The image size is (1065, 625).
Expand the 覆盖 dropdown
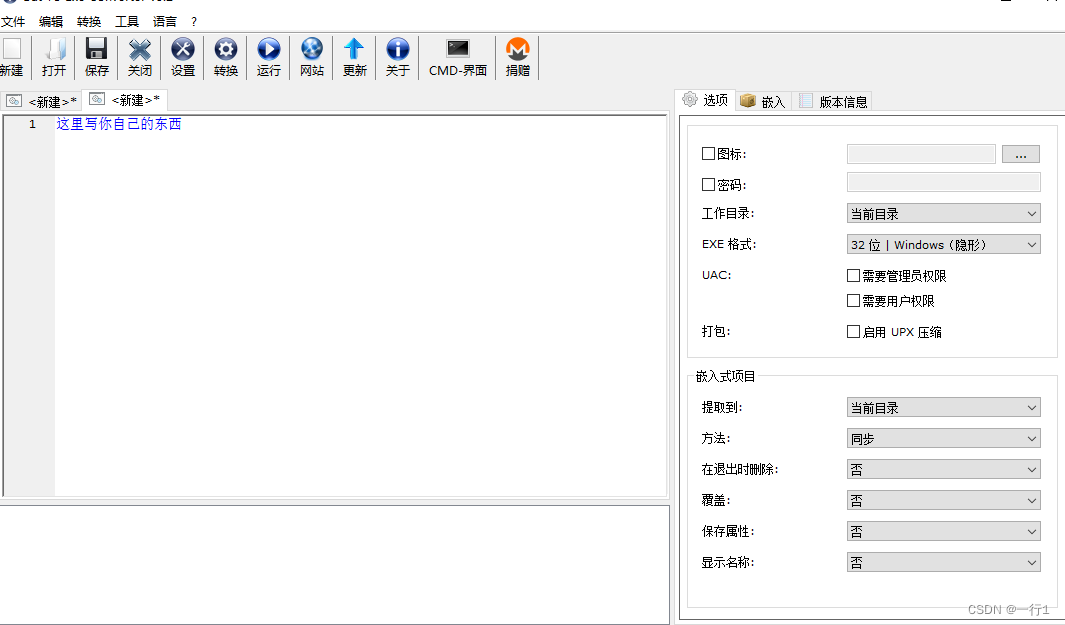[943, 501]
